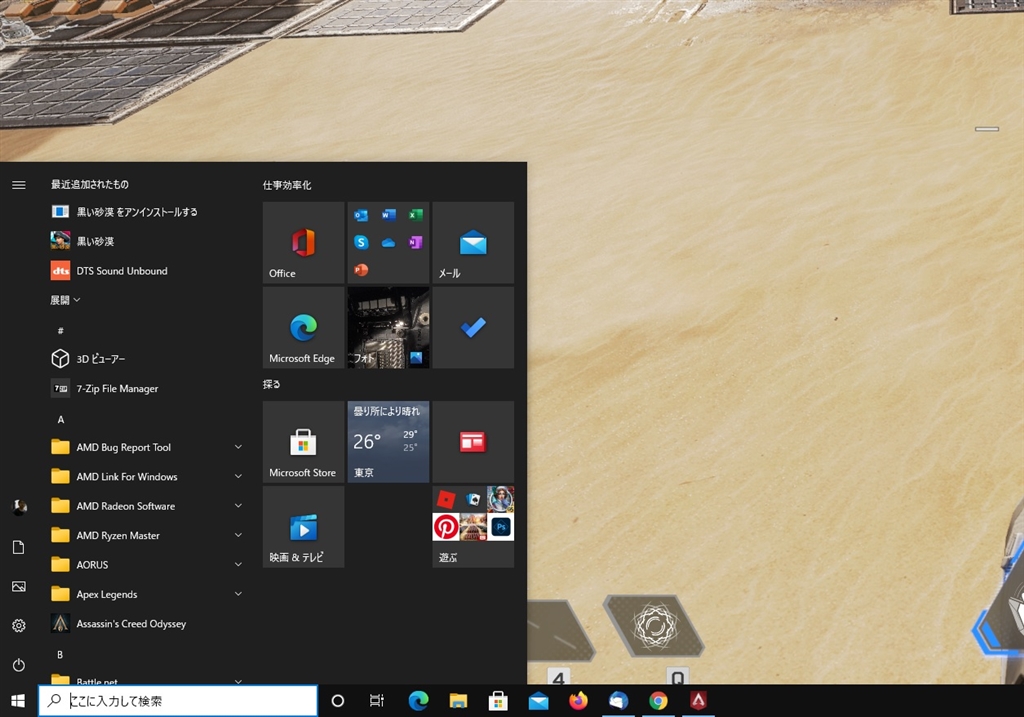Screen dimensions: 1024x717
Task: Select 黒い砂漠 をアンインストールする entry
Action: pyautogui.click(x=147, y=212)
